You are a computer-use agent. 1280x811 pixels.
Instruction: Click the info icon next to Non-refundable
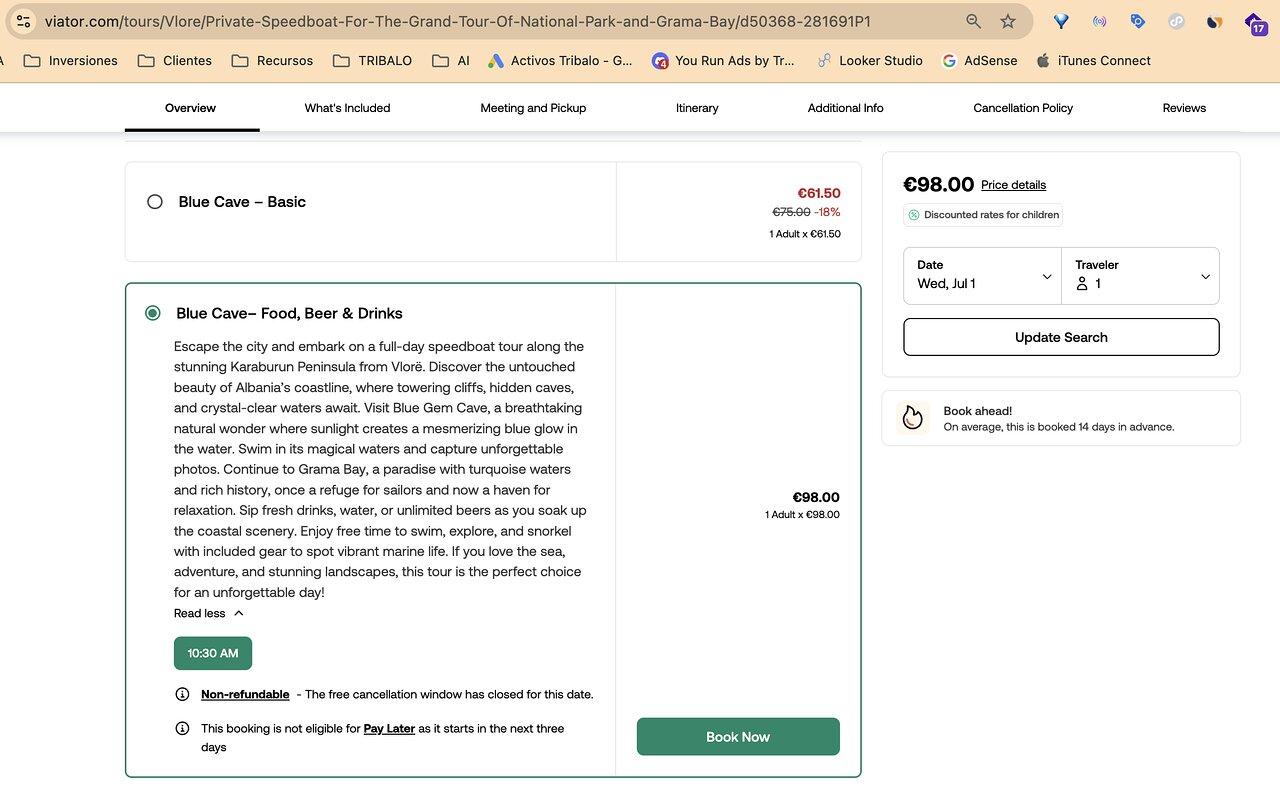(x=182, y=694)
